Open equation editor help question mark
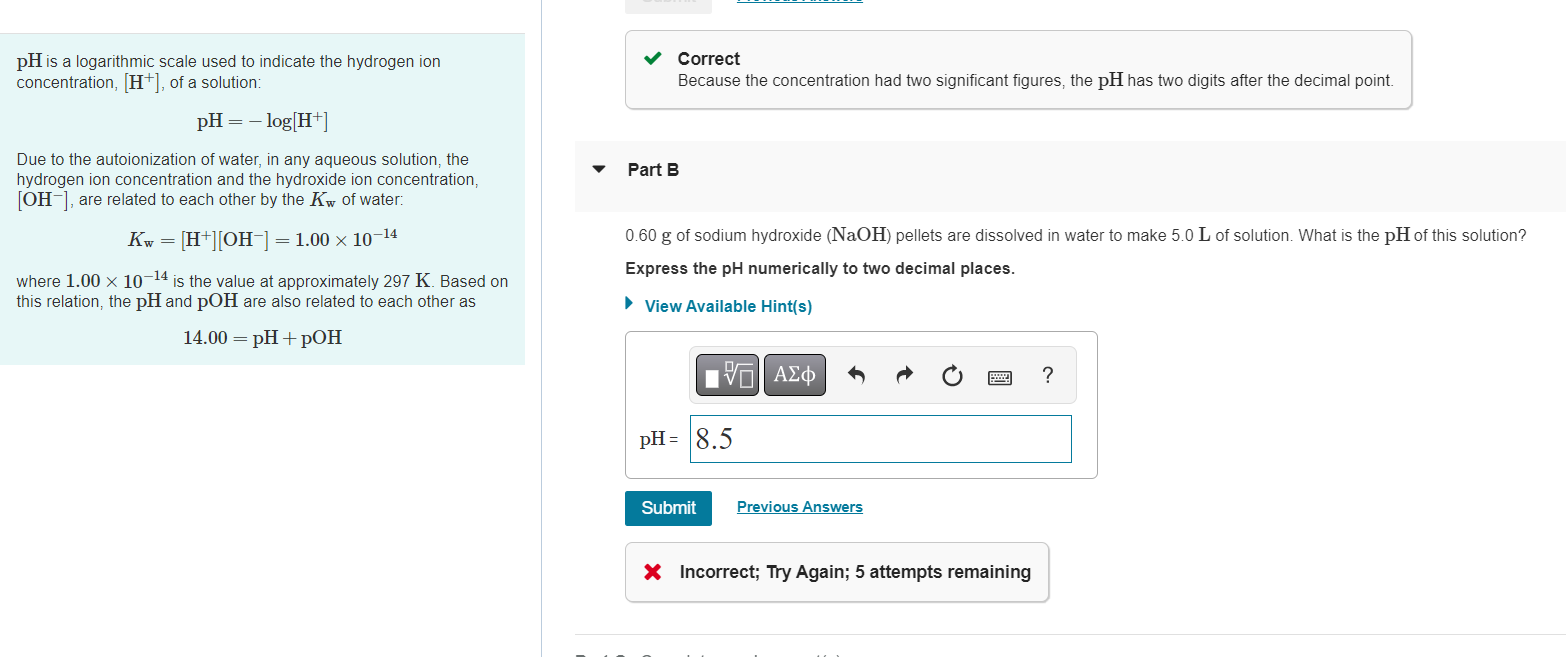1566x657 pixels. [x=1047, y=375]
